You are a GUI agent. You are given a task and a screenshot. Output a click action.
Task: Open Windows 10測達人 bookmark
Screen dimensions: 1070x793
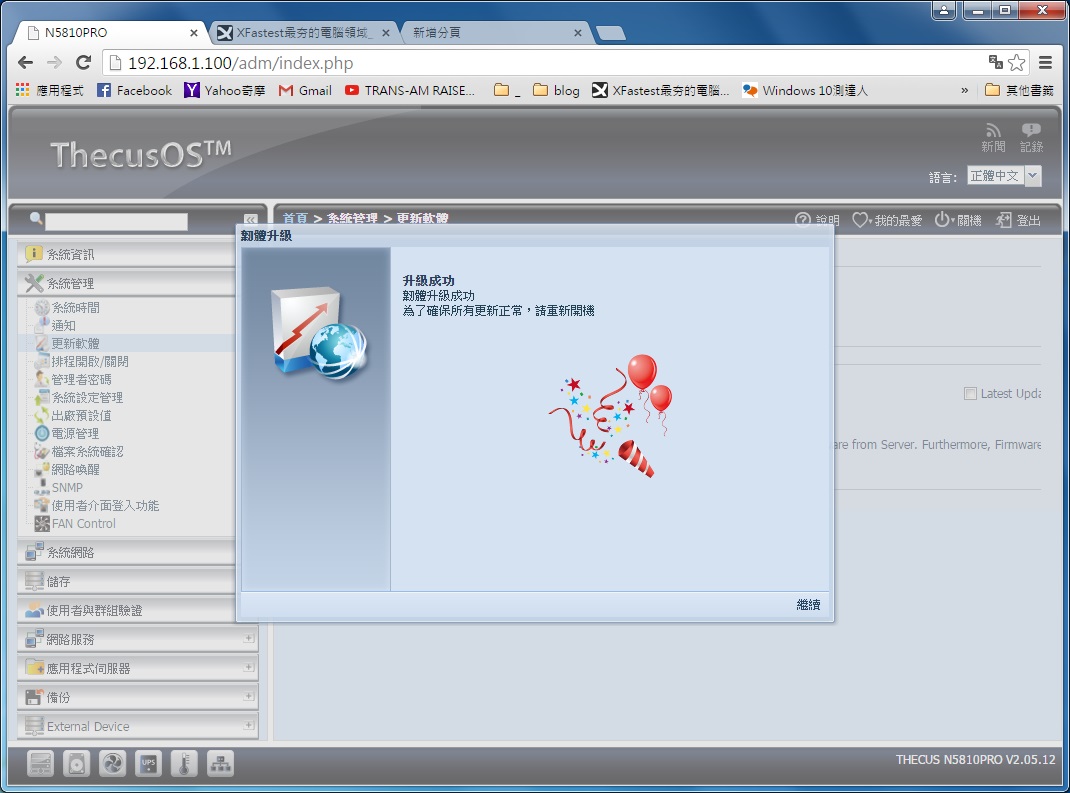pos(805,90)
